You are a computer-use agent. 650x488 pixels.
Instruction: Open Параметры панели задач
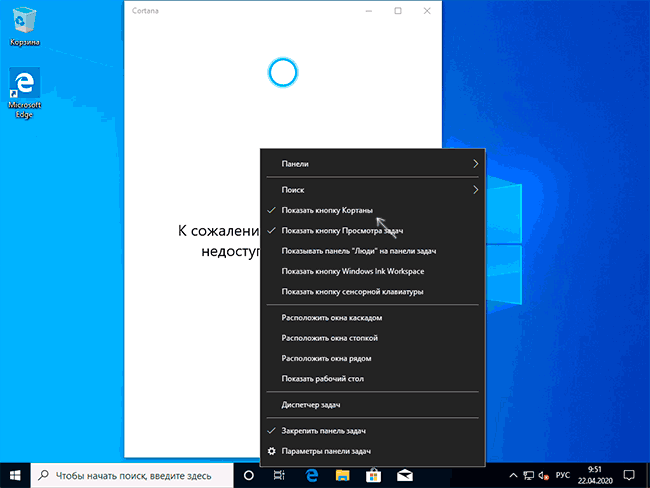372,451
